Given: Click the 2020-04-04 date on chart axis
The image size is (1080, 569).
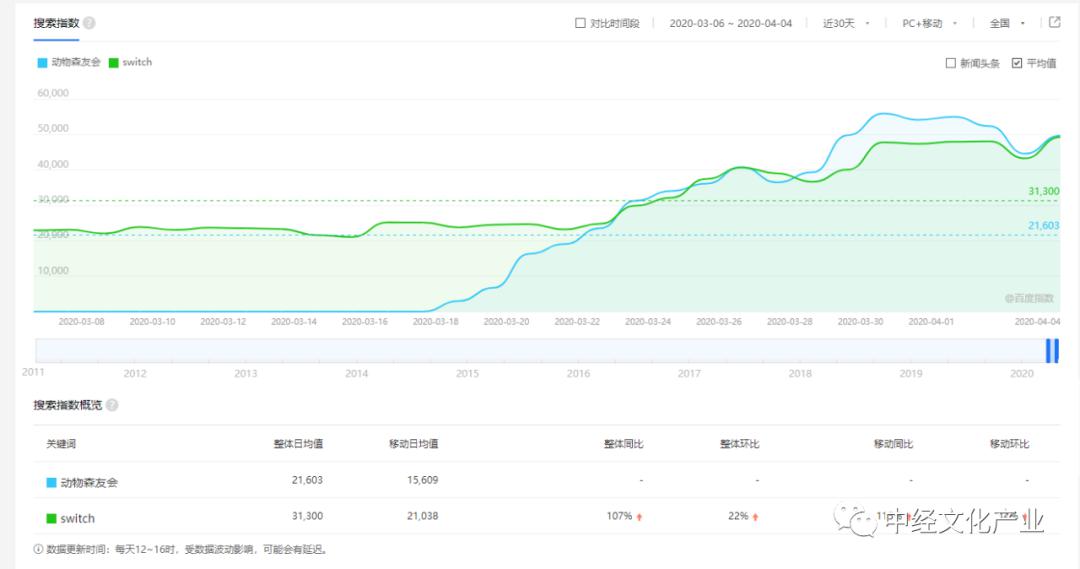Looking at the screenshot, I should 1037,322.
